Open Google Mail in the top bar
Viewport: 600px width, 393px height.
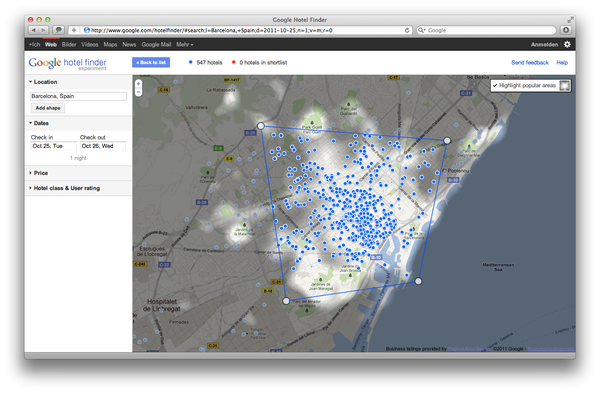click(156, 45)
